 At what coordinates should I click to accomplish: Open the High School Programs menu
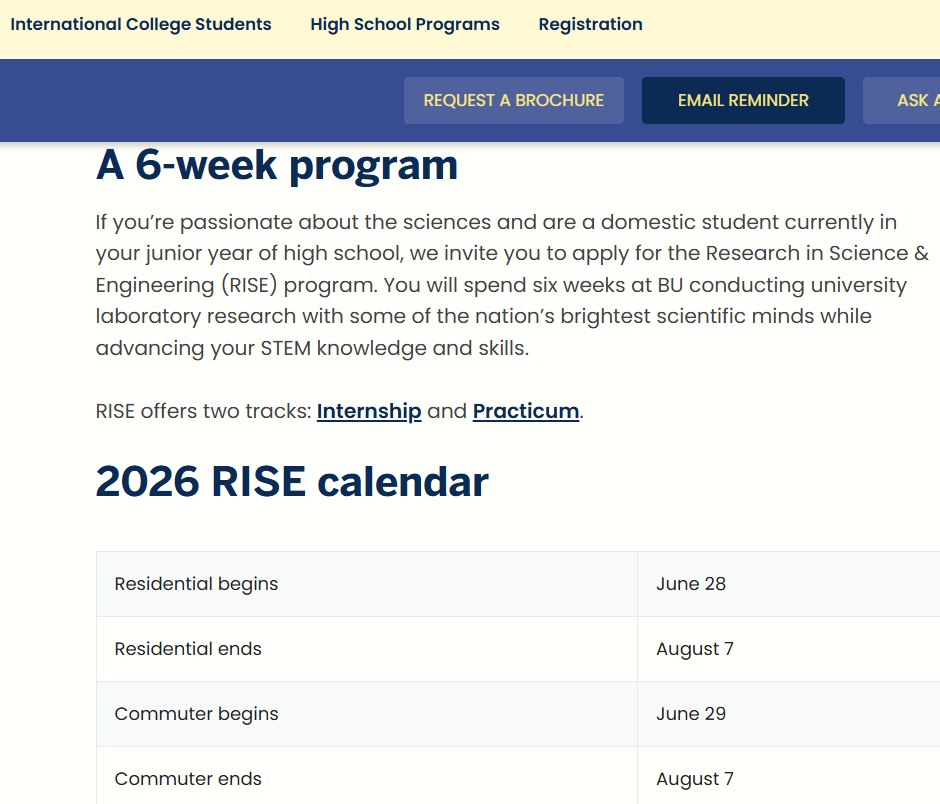pos(405,24)
